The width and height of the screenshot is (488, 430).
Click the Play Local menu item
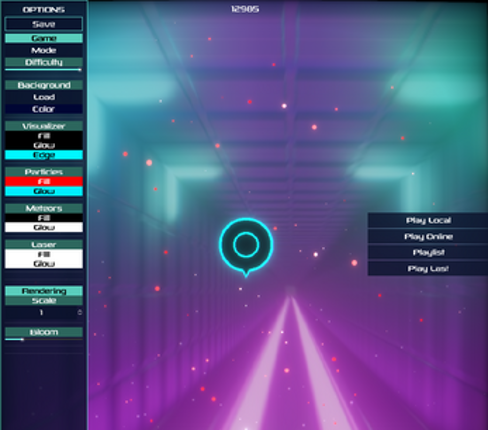(428, 220)
